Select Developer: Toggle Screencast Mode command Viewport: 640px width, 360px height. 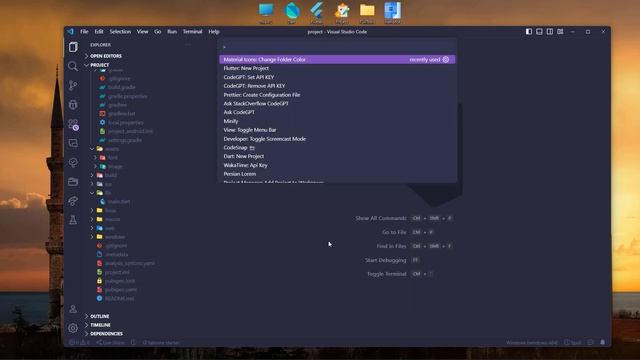337,139
